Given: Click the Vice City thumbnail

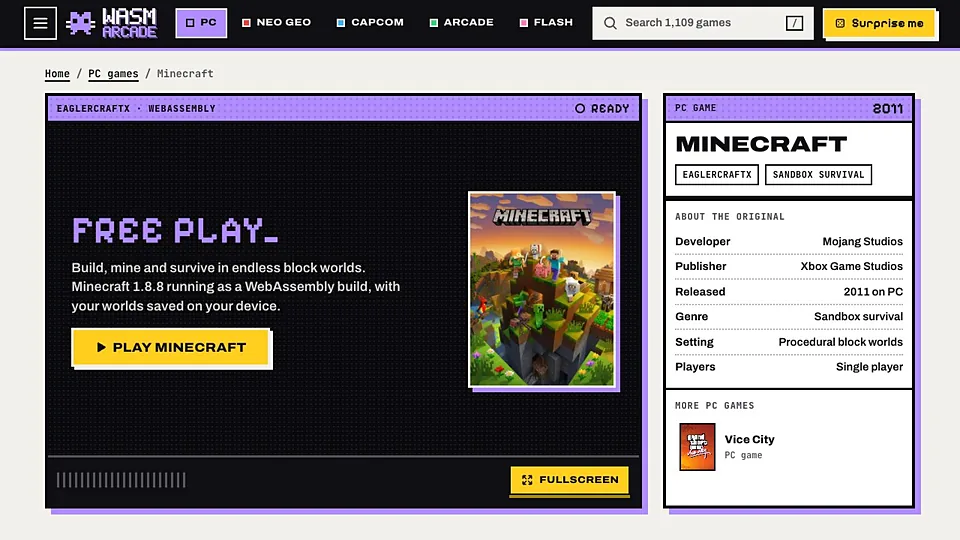Looking at the screenshot, I should click(697, 447).
